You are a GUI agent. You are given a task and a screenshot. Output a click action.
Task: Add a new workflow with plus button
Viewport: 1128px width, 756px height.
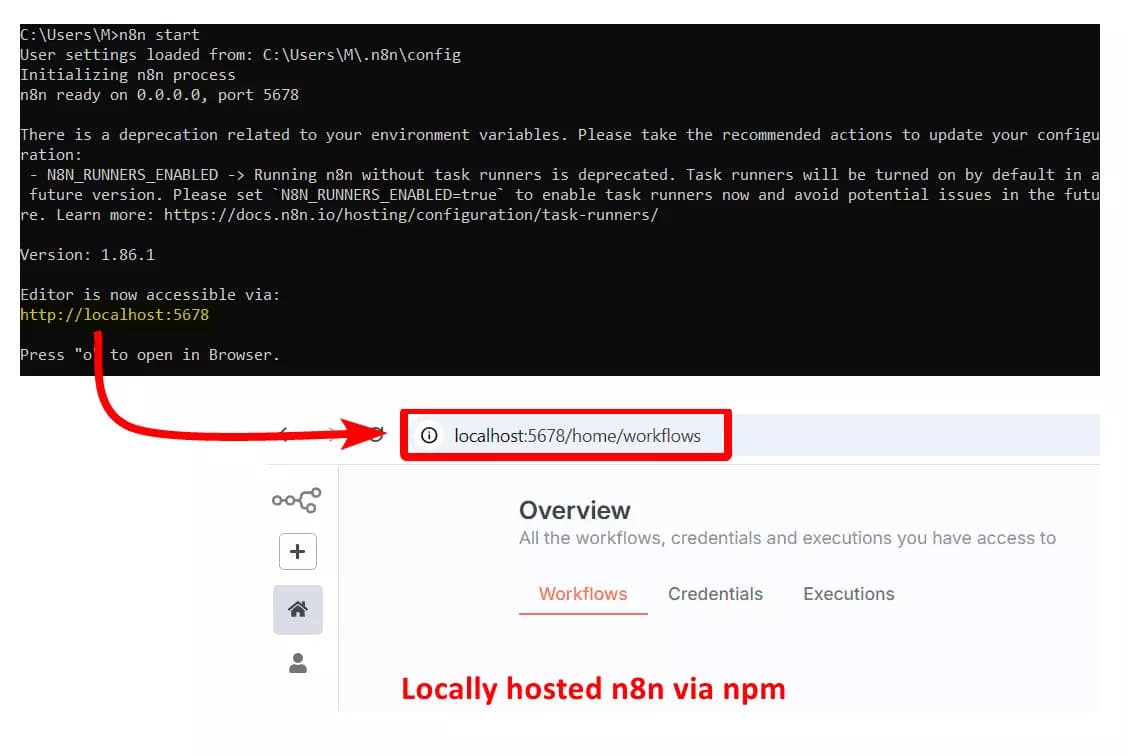pyautogui.click(x=298, y=552)
